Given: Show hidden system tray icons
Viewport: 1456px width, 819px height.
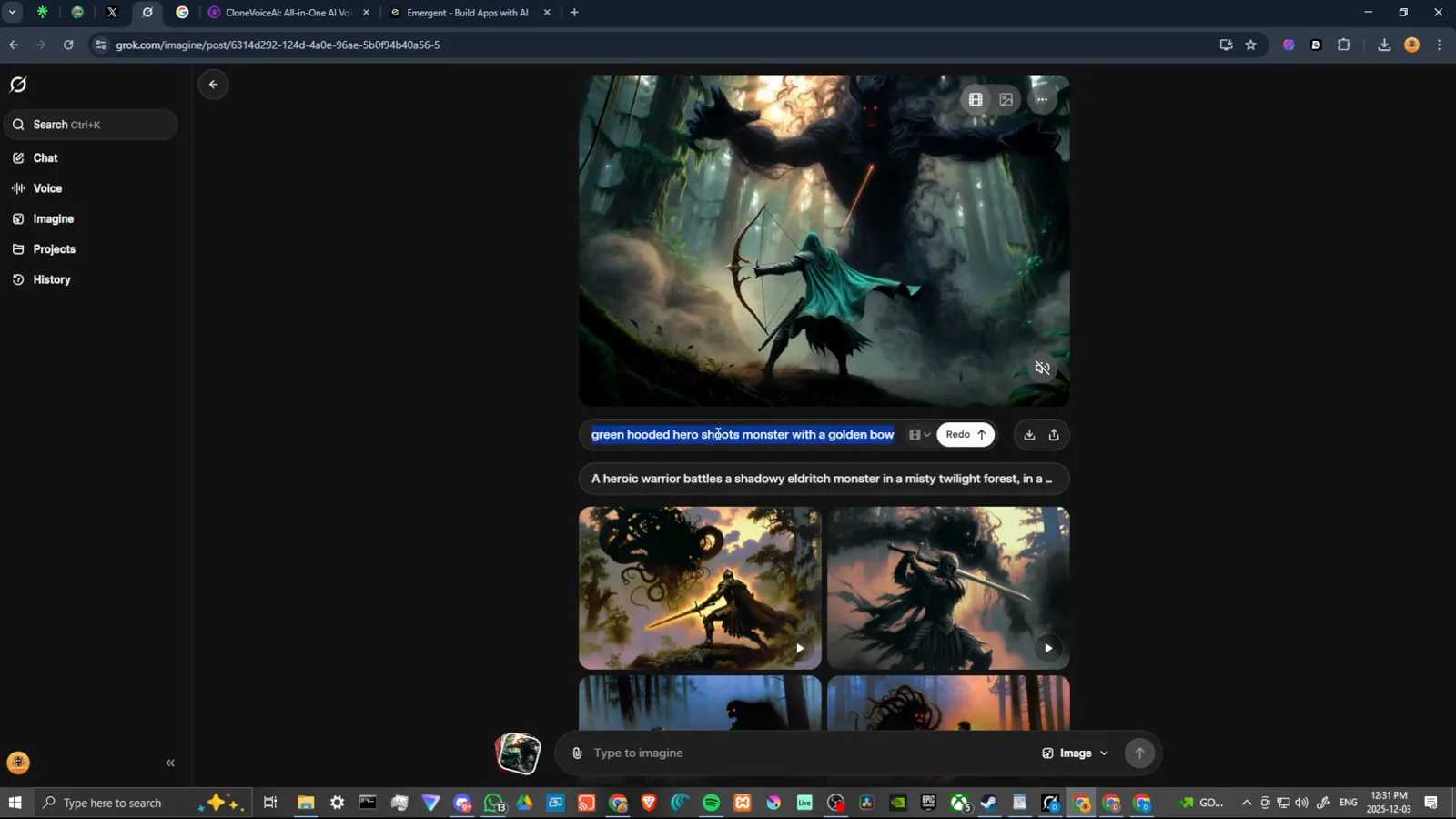Looking at the screenshot, I should 1247,803.
